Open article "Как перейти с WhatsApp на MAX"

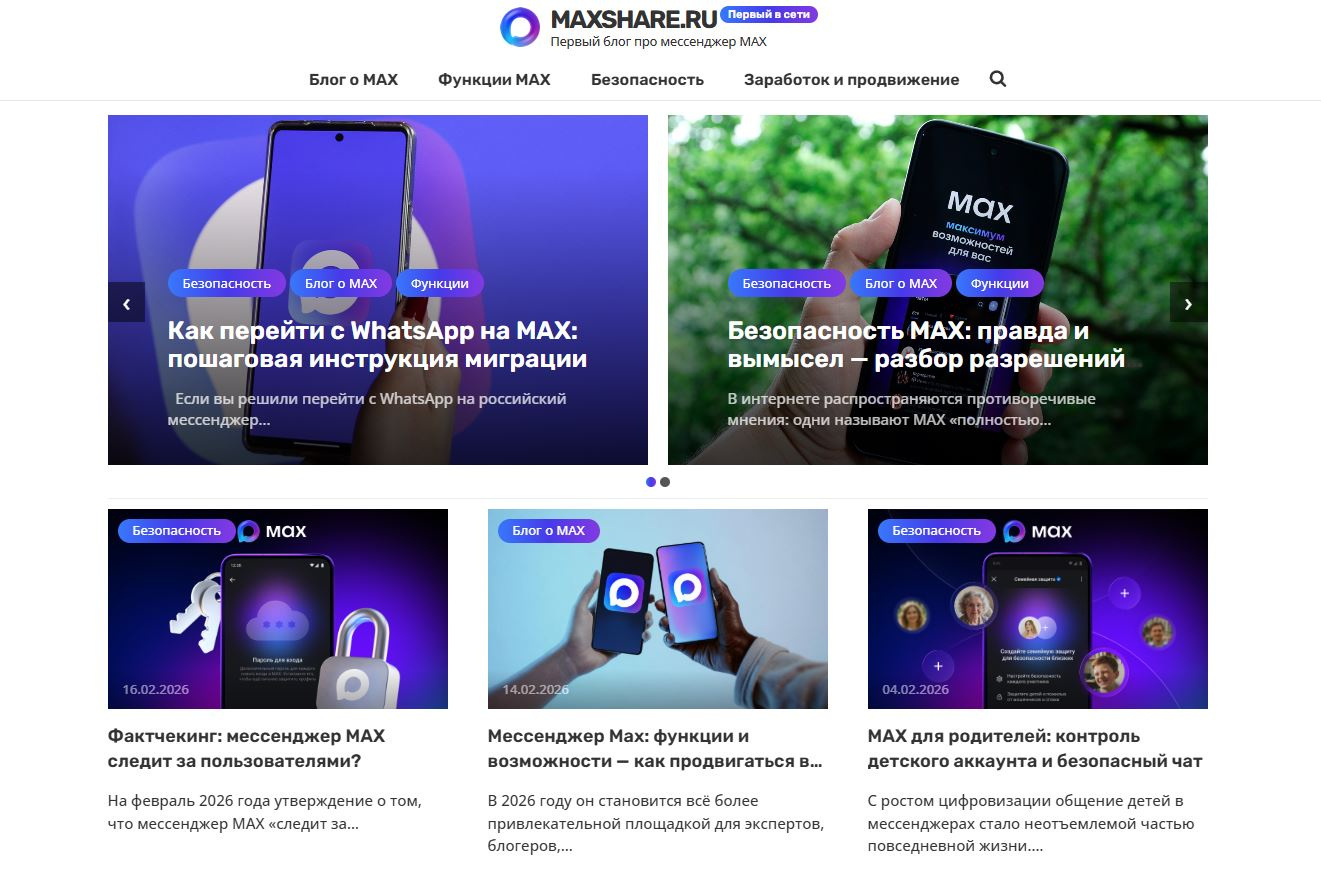[x=377, y=344]
